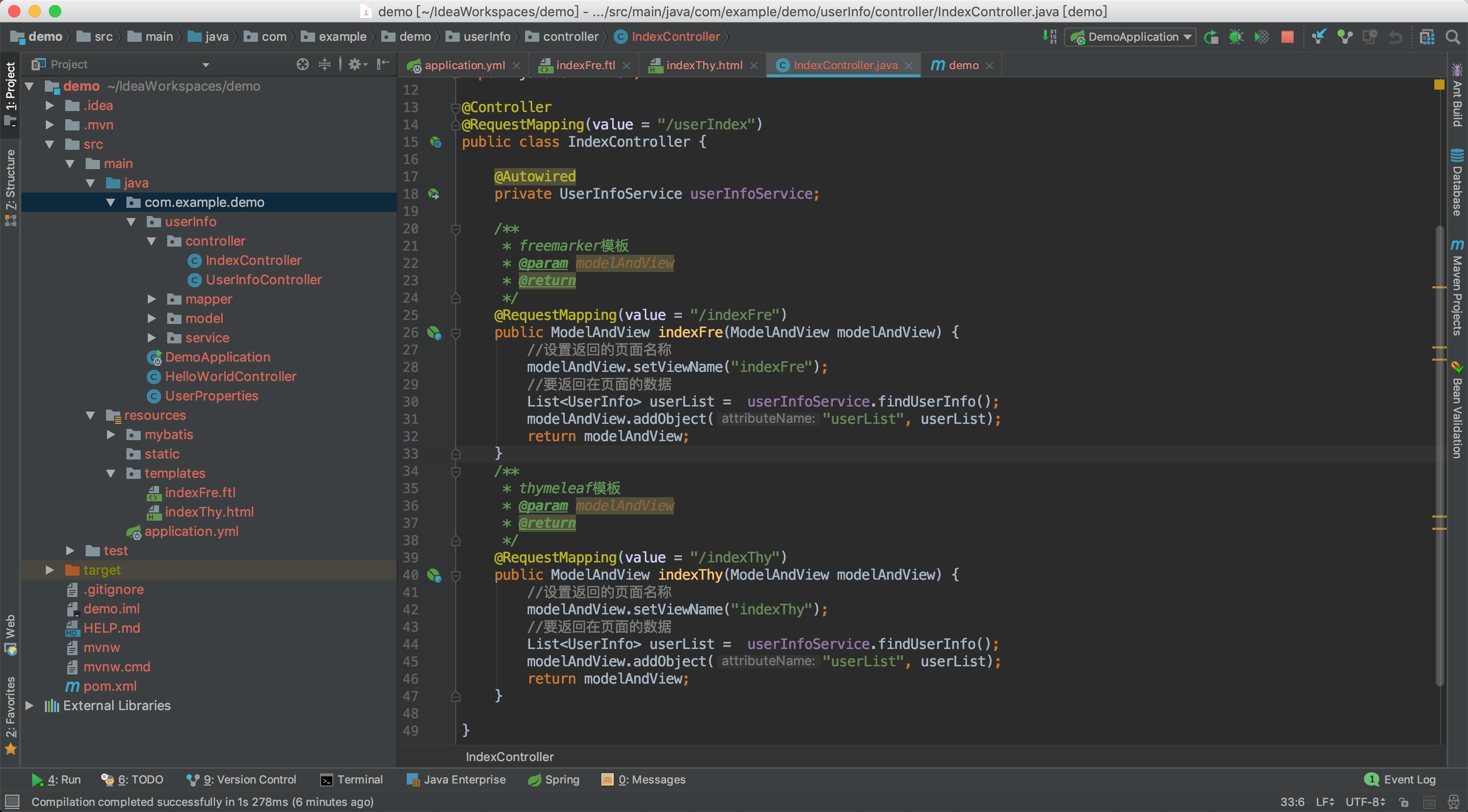Open the Terminal tool window
Screen dimensions: 1468x812
point(351,779)
